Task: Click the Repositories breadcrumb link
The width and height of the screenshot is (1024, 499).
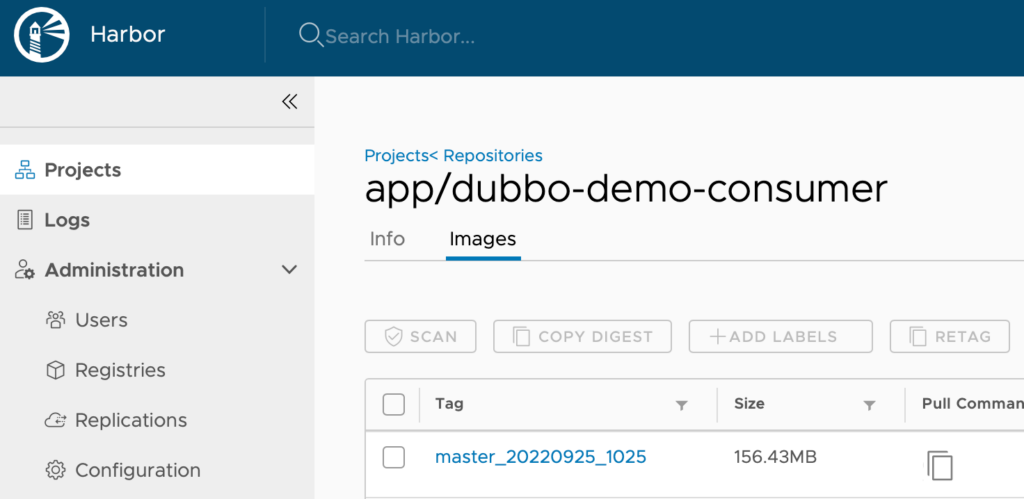Action: point(492,155)
